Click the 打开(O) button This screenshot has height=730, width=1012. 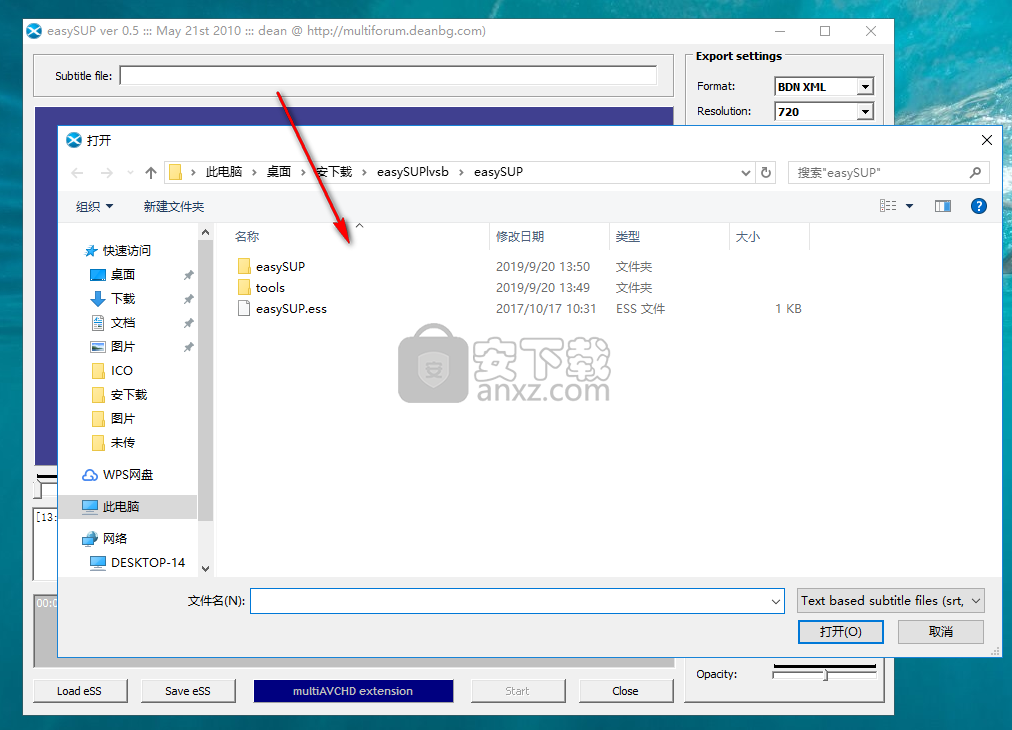click(x=840, y=632)
